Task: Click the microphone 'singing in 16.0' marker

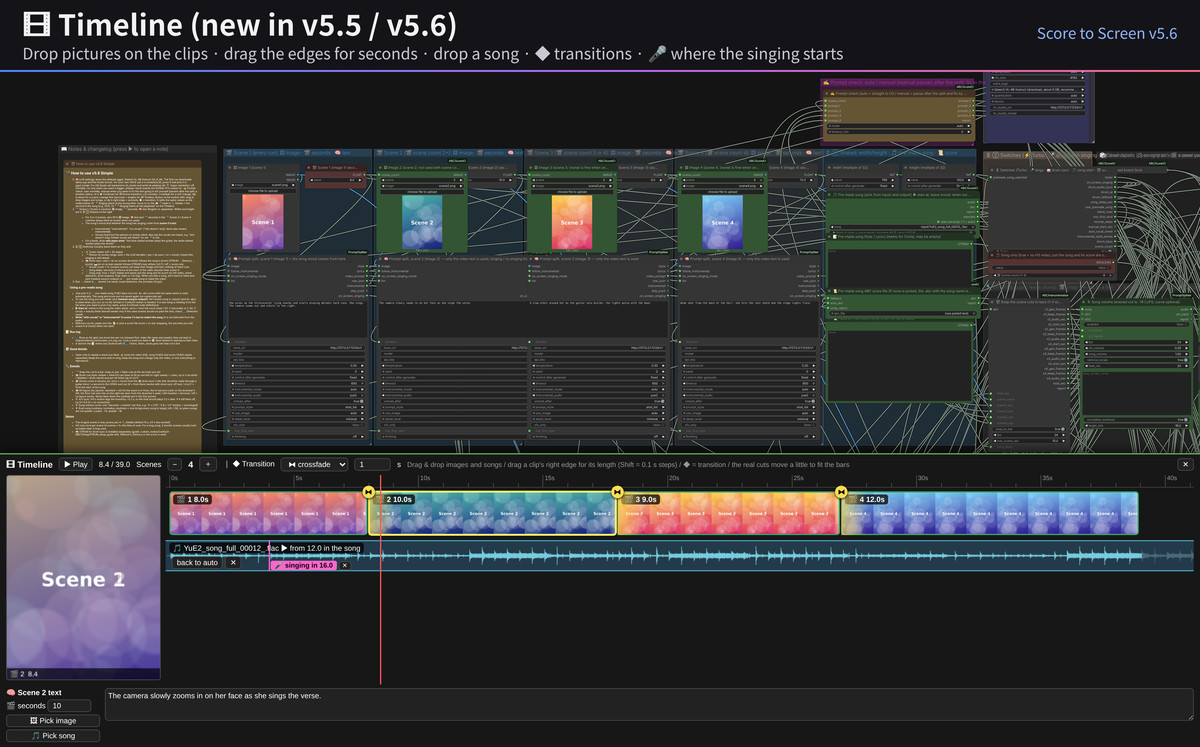Action: [x=304, y=565]
